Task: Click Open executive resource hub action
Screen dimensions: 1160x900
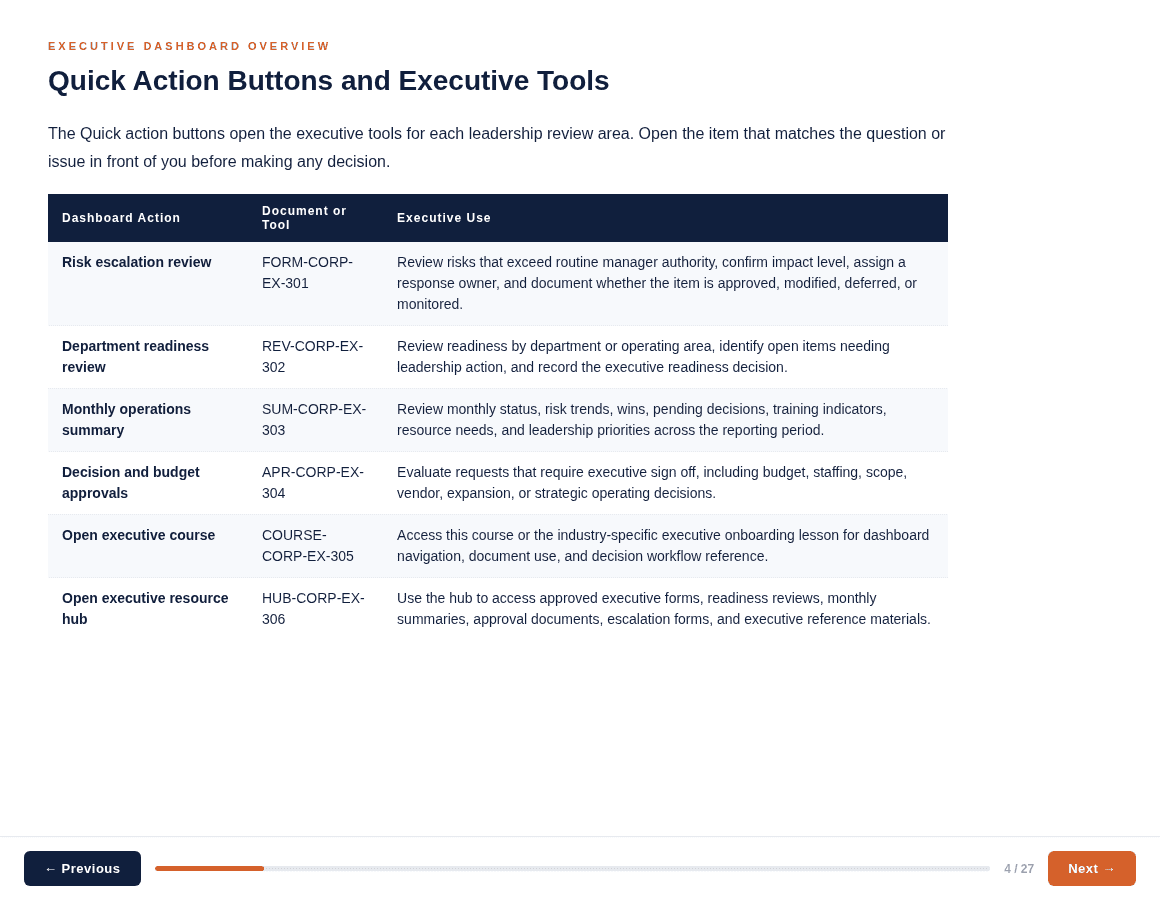Action: coord(145,609)
